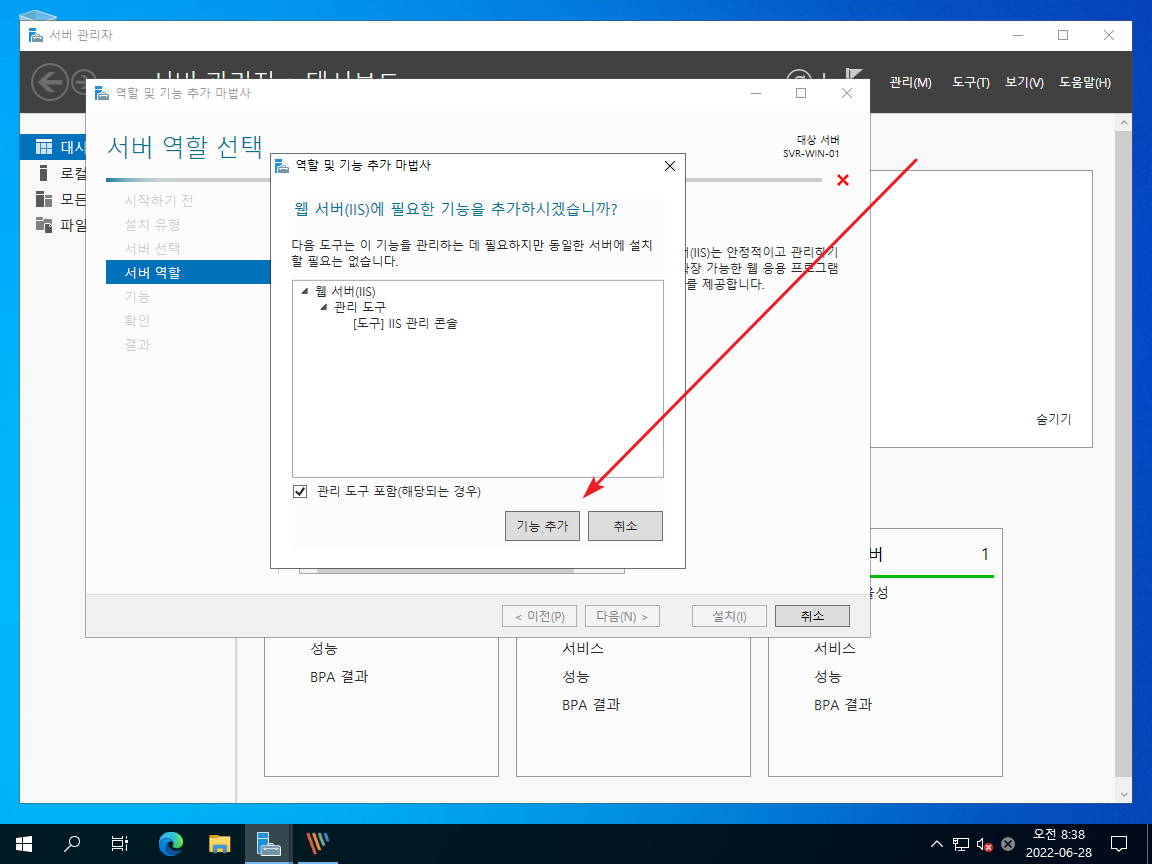Click the wizard window's title bar icon
Screen dimensions: 1152x864
click(x=102, y=93)
